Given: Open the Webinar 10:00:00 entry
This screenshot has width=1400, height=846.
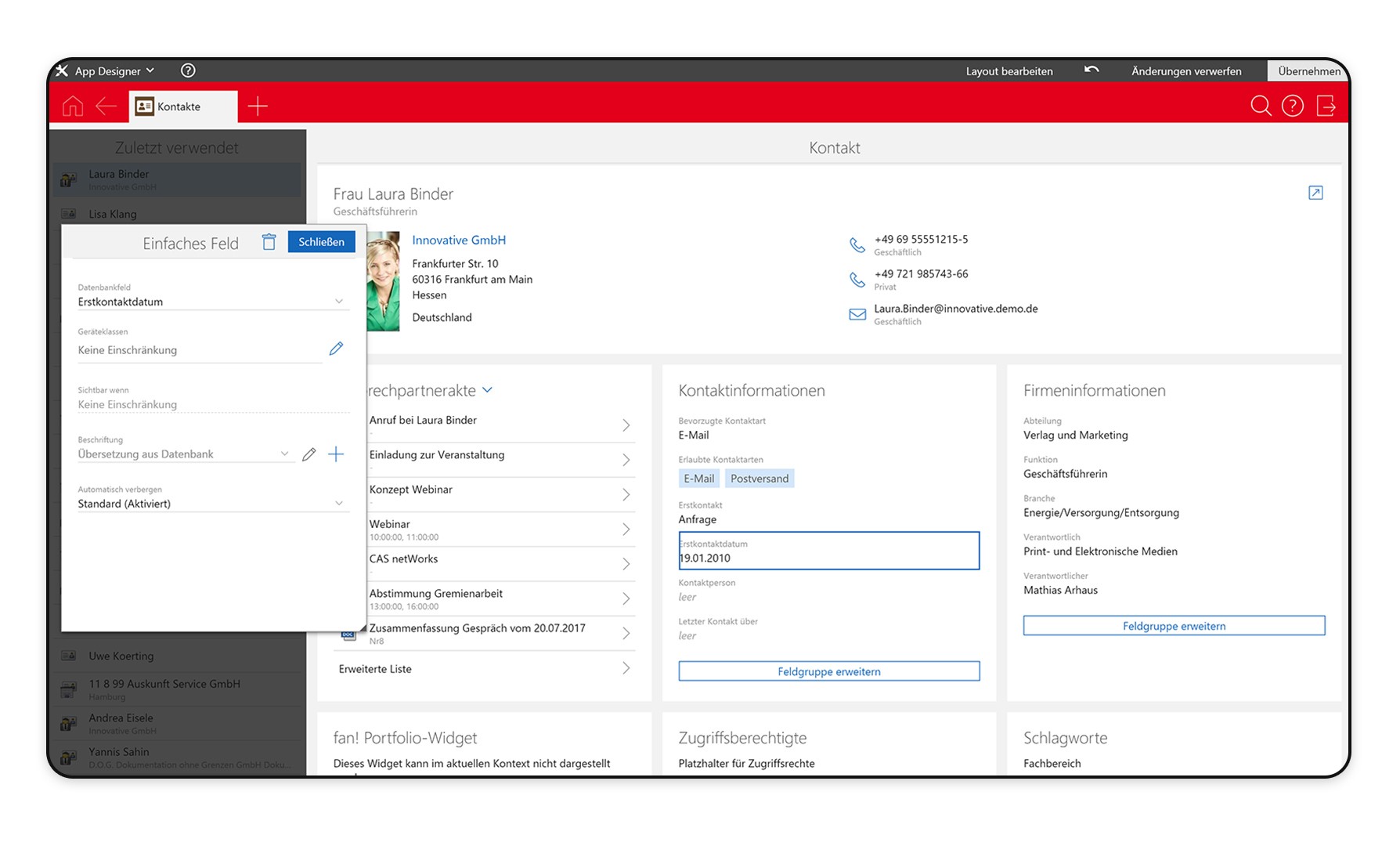Looking at the screenshot, I should 500,530.
